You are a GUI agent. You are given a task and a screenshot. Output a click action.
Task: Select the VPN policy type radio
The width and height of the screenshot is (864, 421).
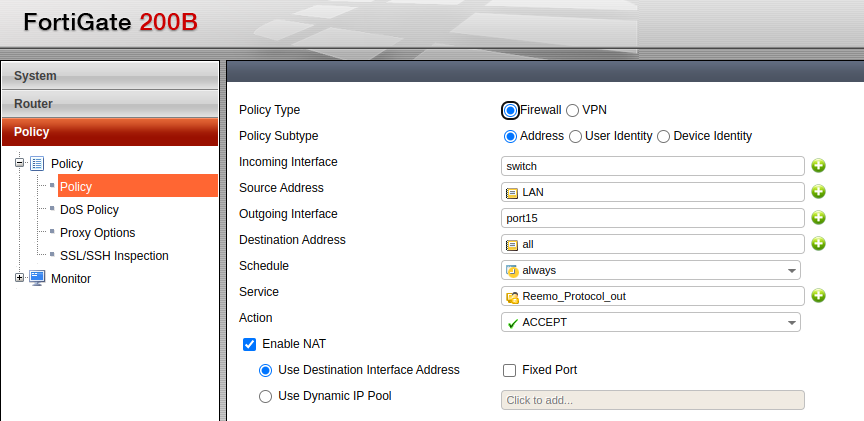click(573, 110)
